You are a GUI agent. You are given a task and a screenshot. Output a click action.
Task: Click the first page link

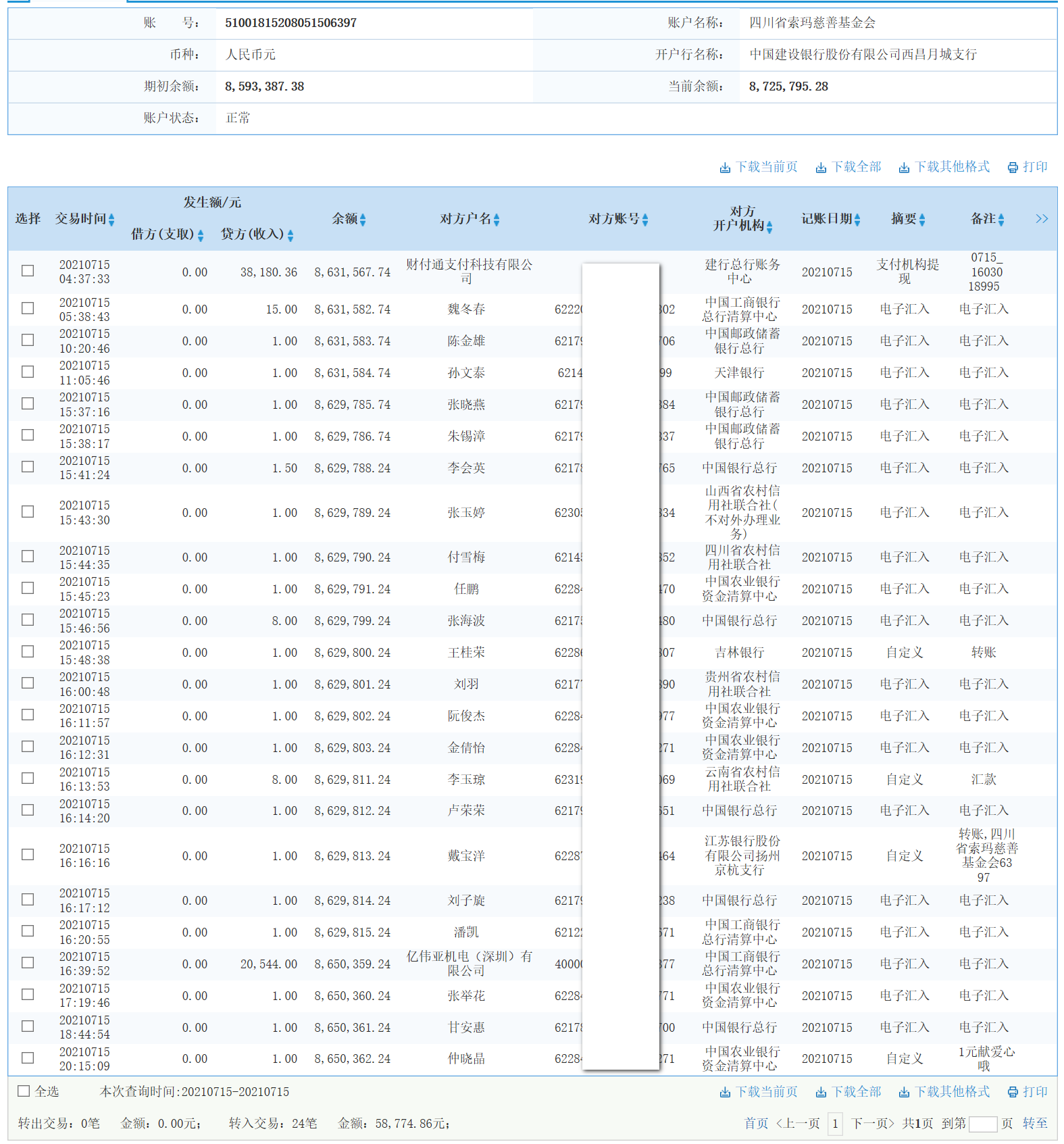tap(756, 1123)
